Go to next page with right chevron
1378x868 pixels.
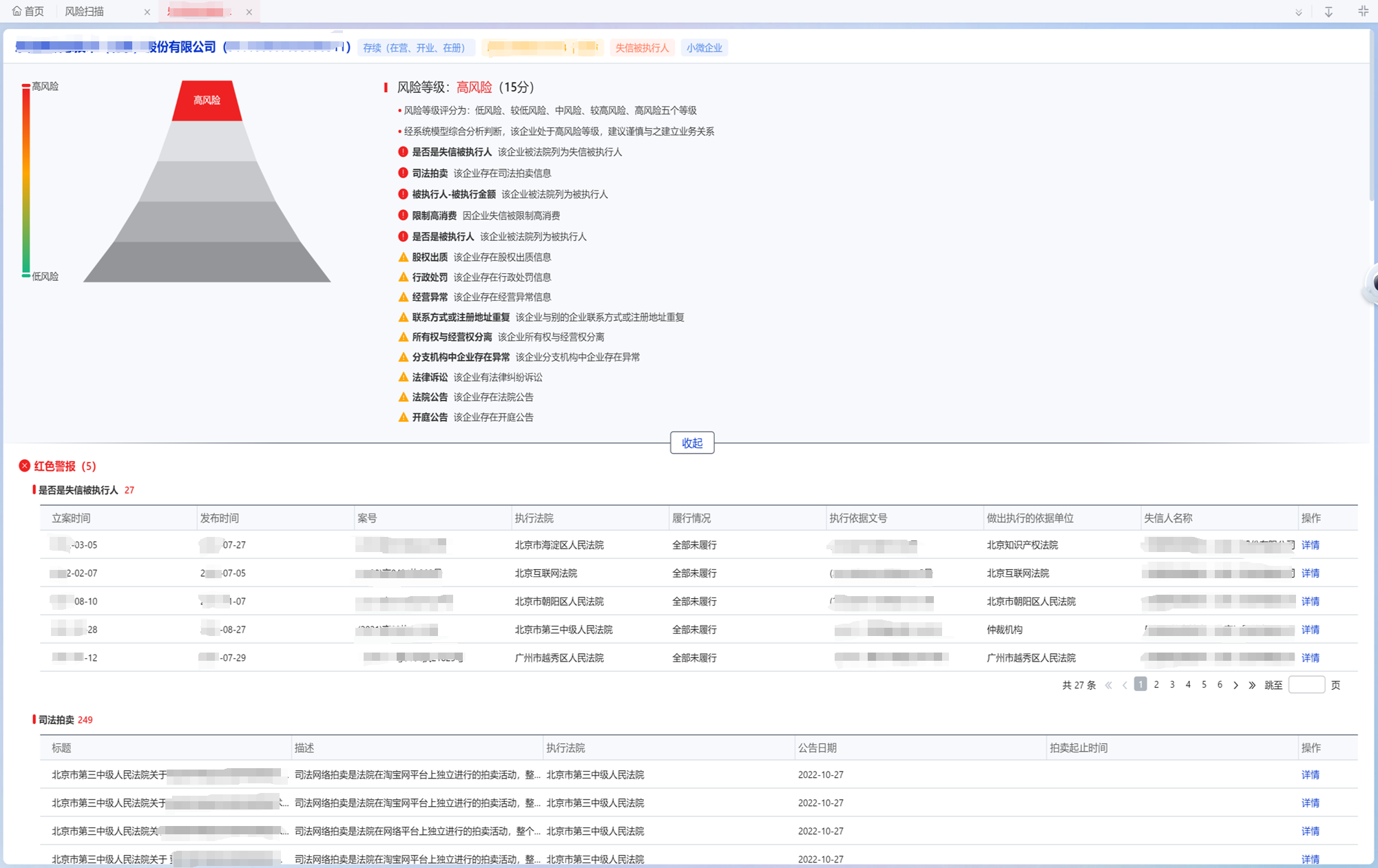click(1235, 685)
